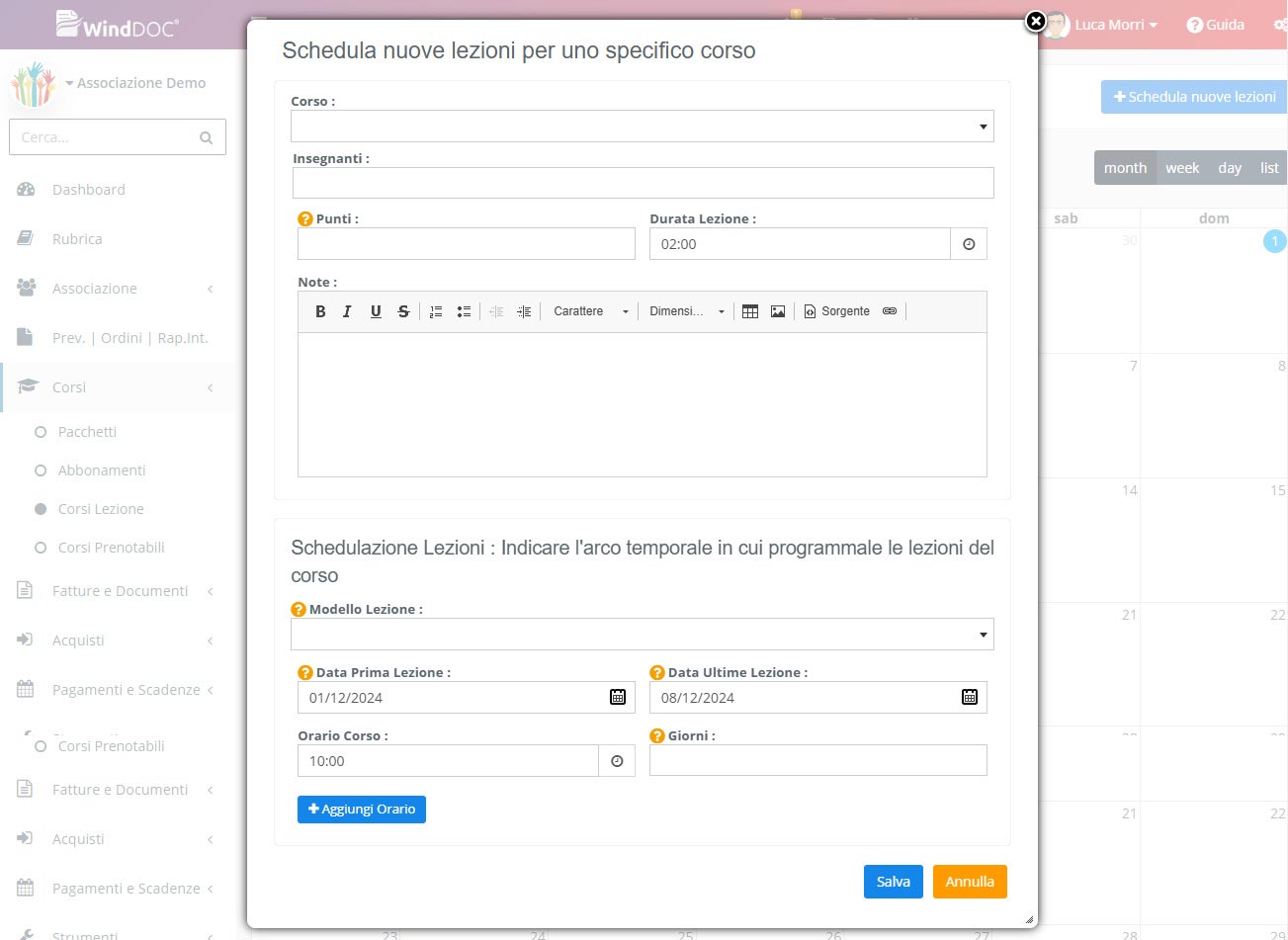
Task: Insert a bulleted list in Note
Action: pyautogui.click(x=464, y=311)
